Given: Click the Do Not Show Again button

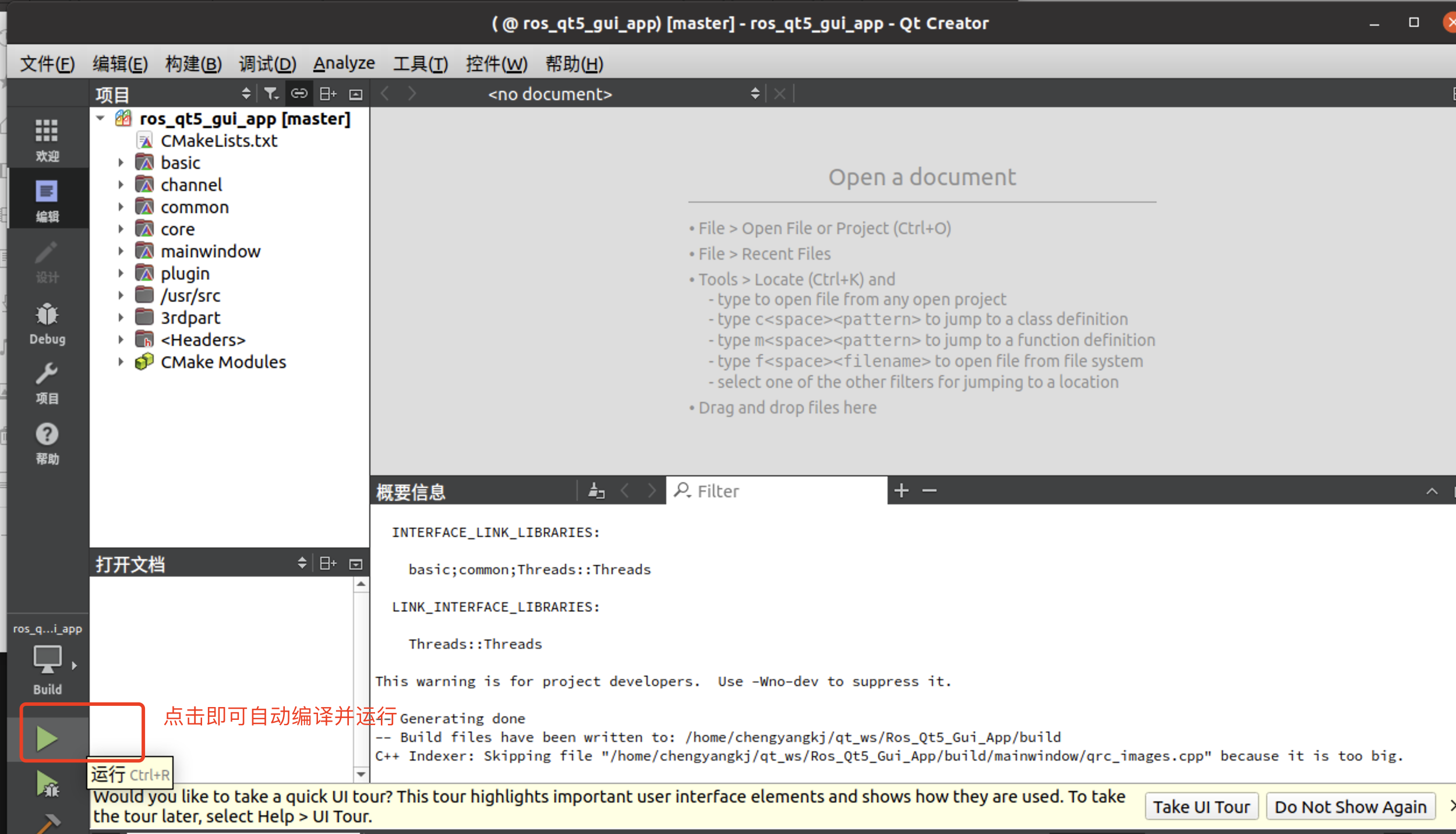Looking at the screenshot, I should coord(1350,807).
